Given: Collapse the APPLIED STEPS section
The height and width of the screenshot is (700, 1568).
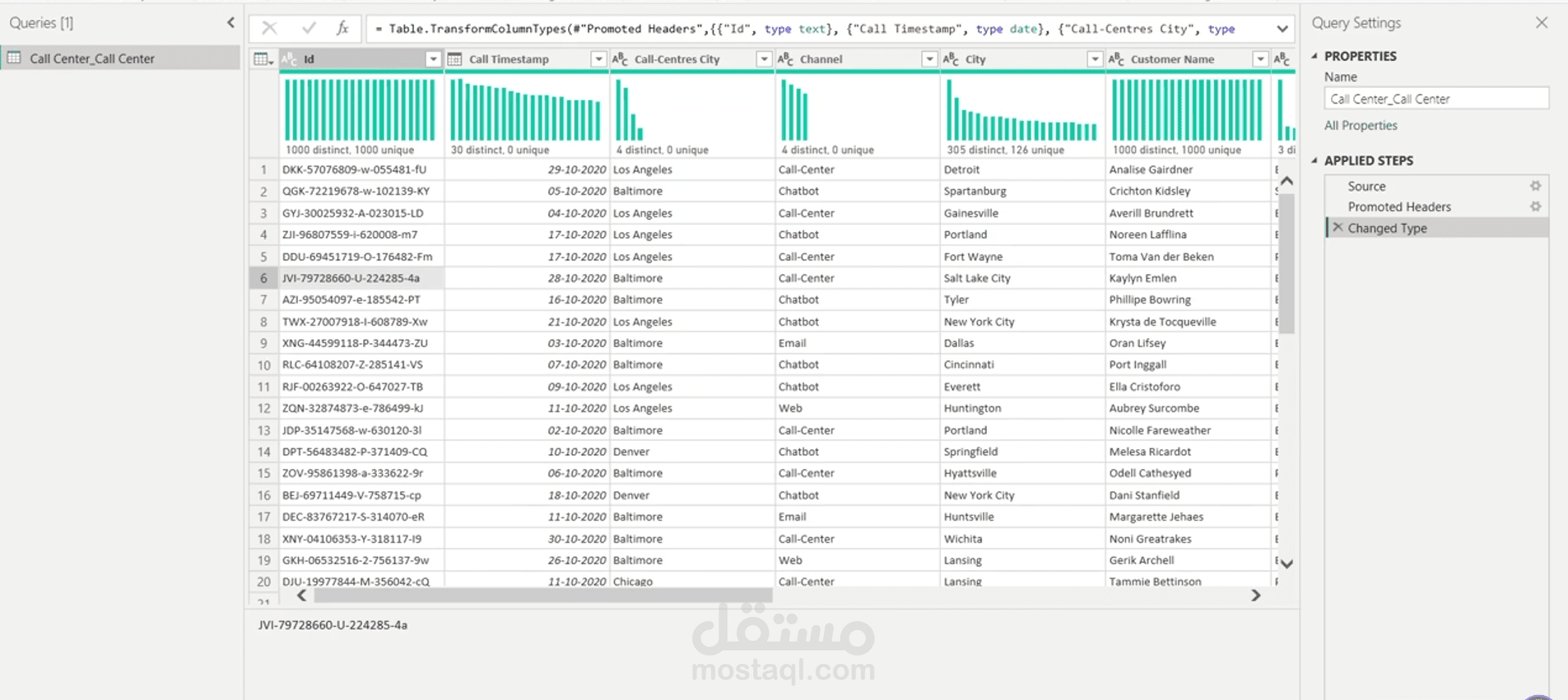Looking at the screenshot, I should tap(1314, 160).
